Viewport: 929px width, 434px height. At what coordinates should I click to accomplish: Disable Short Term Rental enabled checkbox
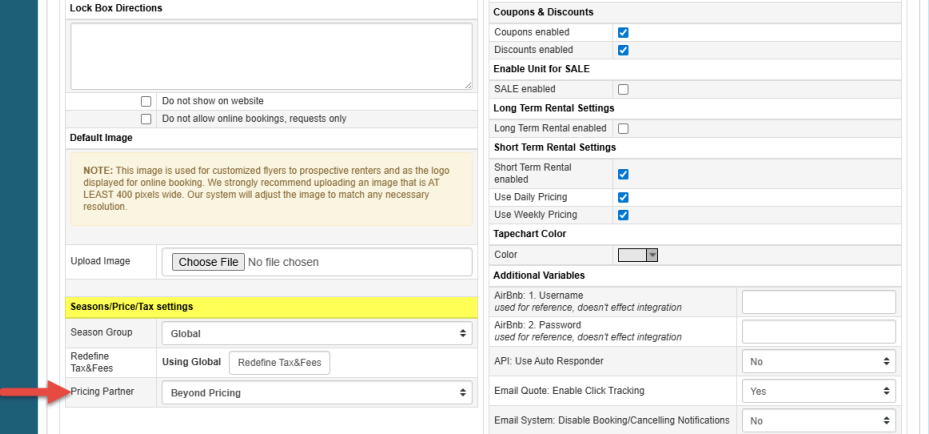[x=623, y=173]
